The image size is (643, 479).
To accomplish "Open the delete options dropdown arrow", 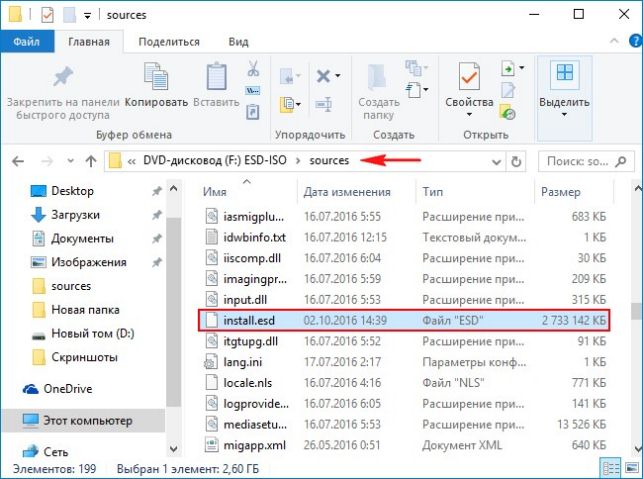I will (x=337, y=76).
